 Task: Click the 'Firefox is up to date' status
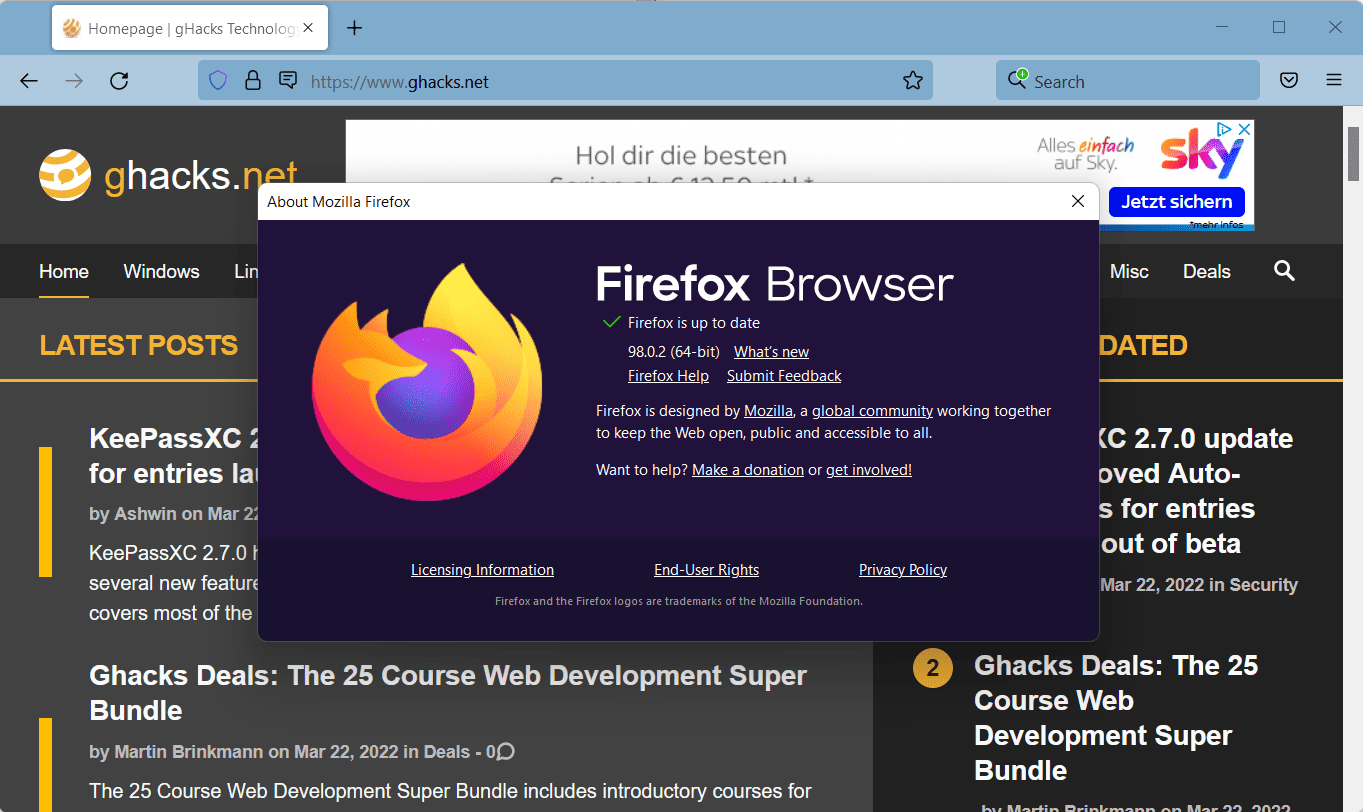(x=694, y=323)
